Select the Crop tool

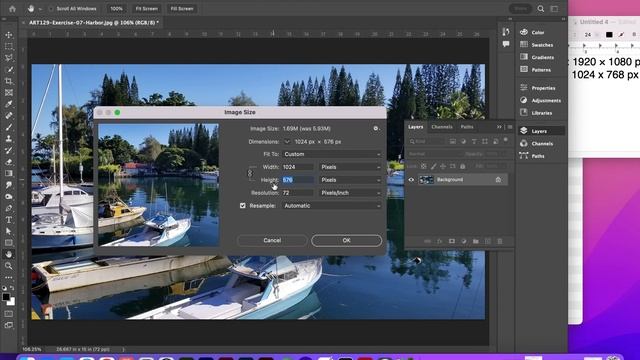point(9,81)
